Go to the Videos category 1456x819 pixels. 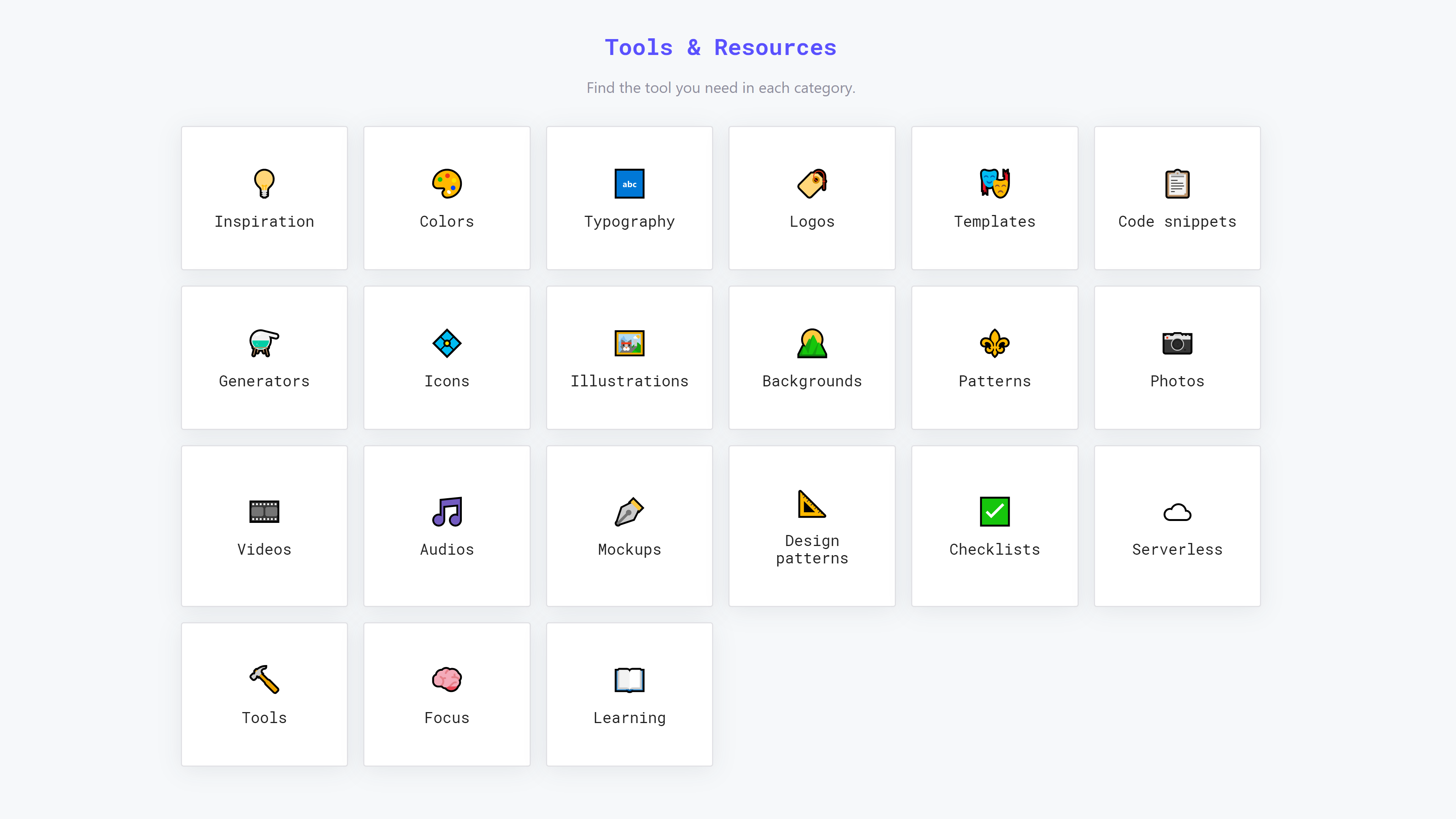[x=264, y=526]
